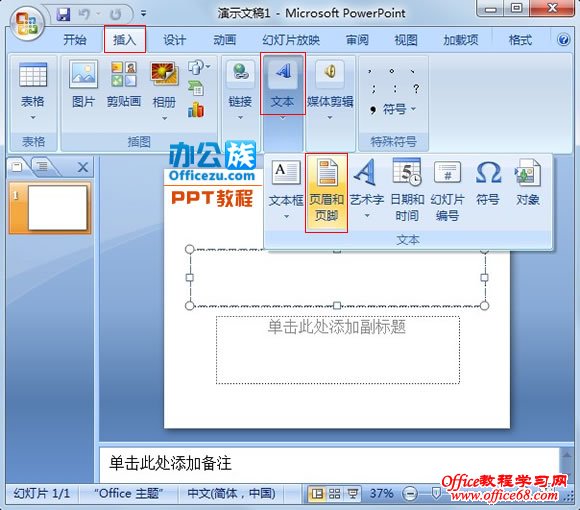
Task: Select the 加载项 tab
Action: [461, 40]
